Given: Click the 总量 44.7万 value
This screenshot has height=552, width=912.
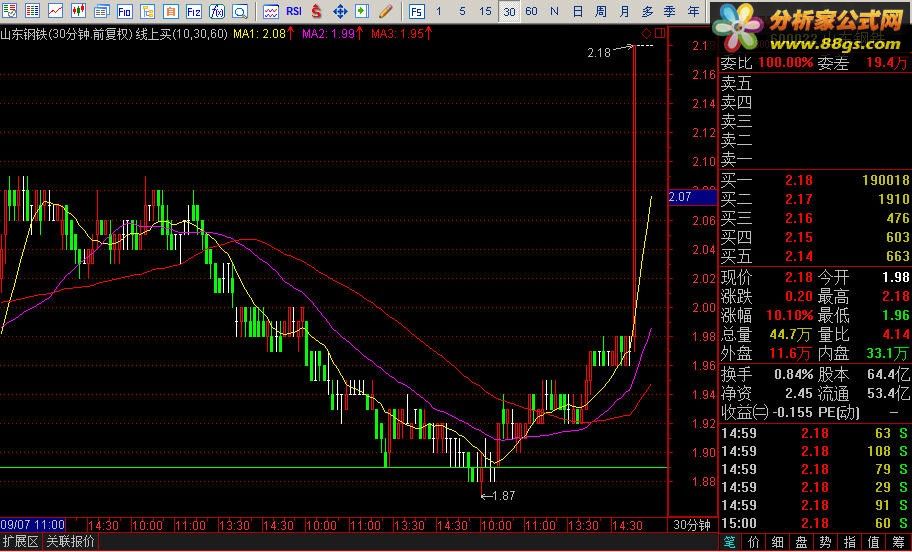Looking at the screenshot, I should 790,335.
